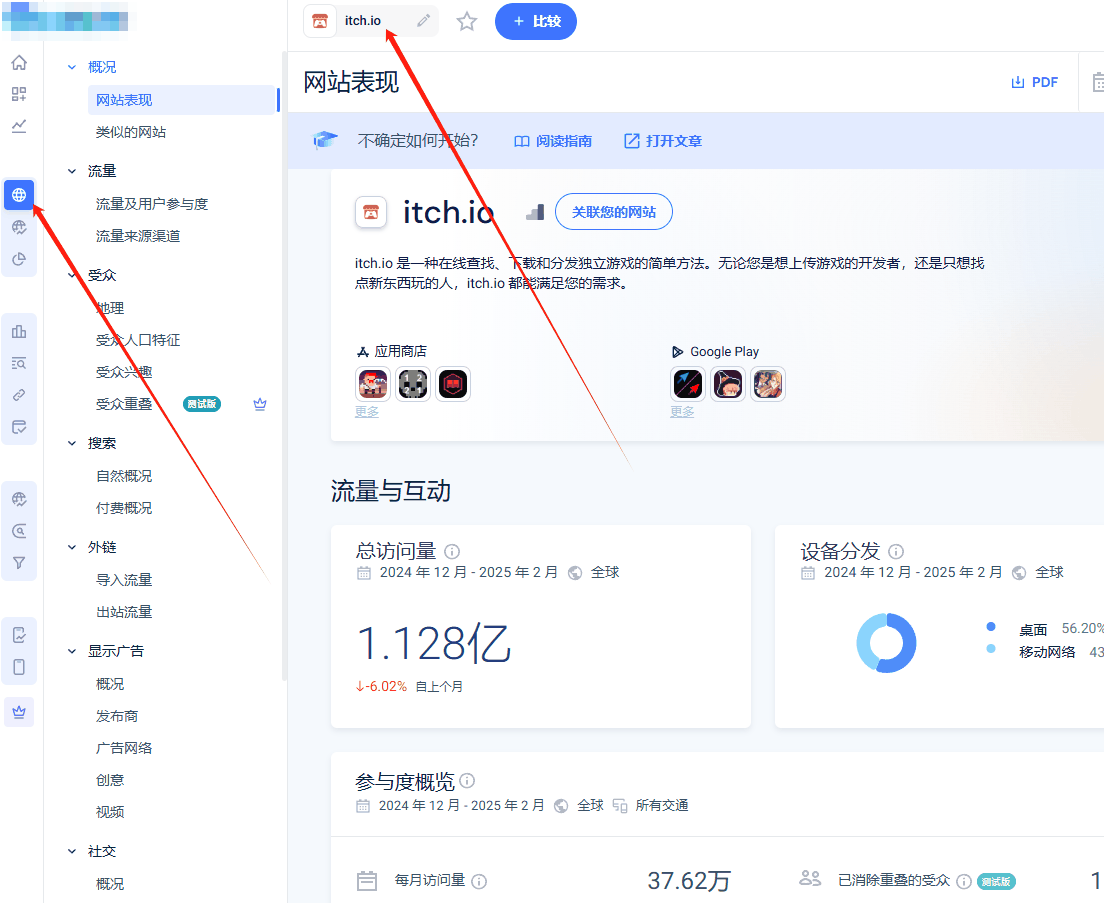
Task: Collapse the 外链 section chevron
Action: [x=72, y=548]
